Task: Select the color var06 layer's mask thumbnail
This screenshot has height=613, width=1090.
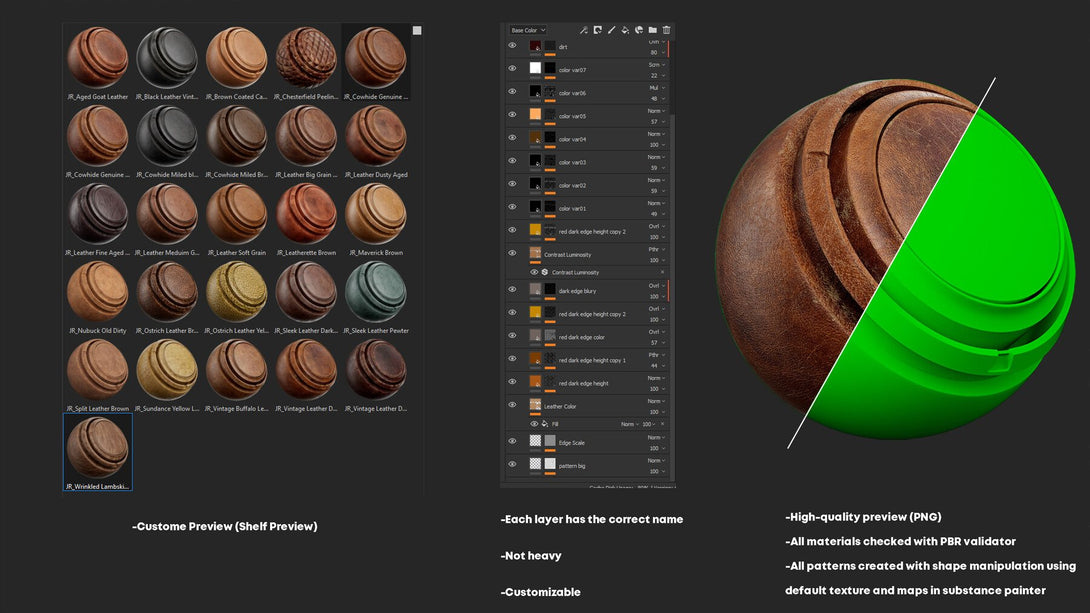Action: (550, 91)
